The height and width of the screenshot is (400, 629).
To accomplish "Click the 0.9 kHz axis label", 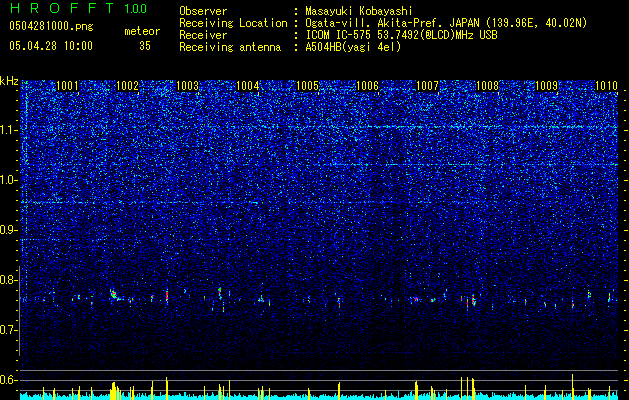I will pos(9,230).
